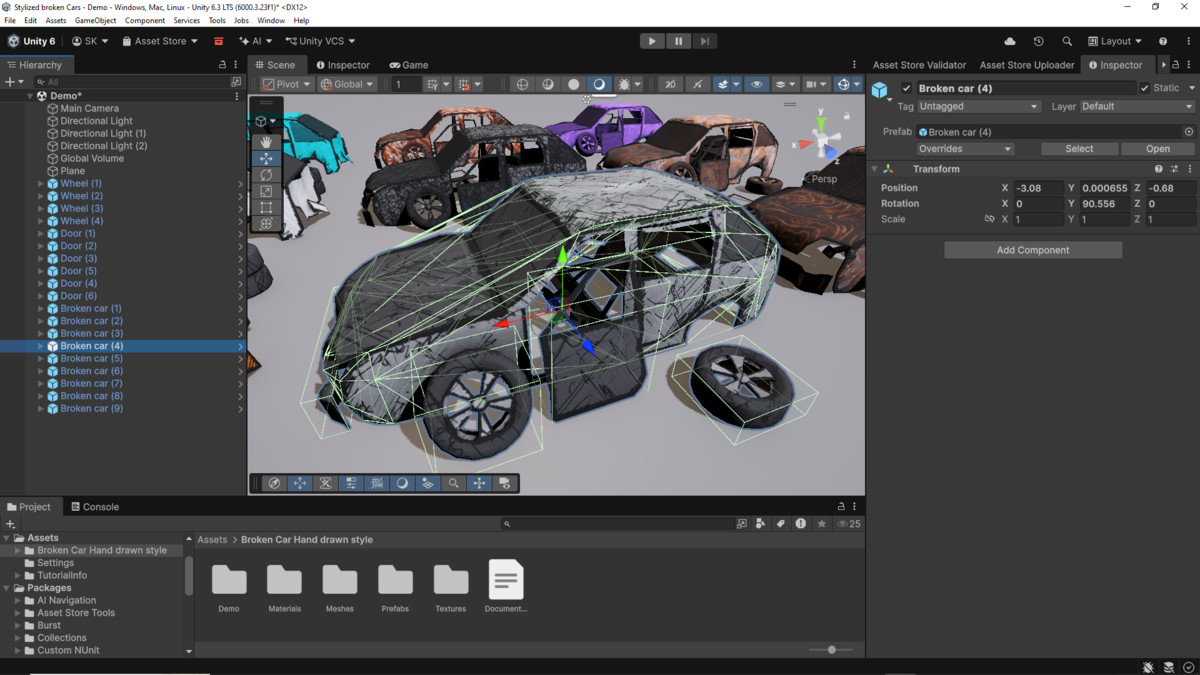Open the Layer dropdown Default

click(1137, 106)
